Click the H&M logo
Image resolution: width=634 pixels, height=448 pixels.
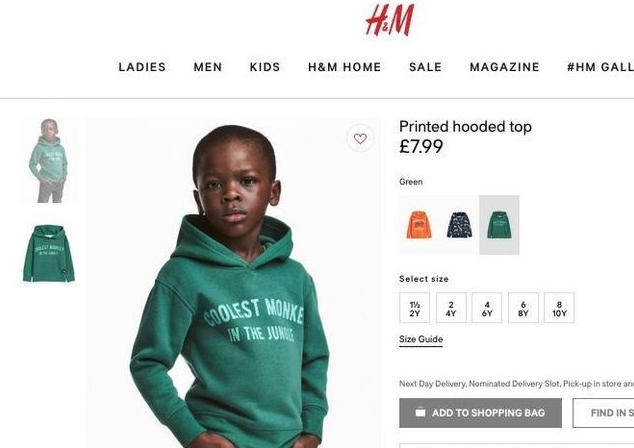pos(390,20)
